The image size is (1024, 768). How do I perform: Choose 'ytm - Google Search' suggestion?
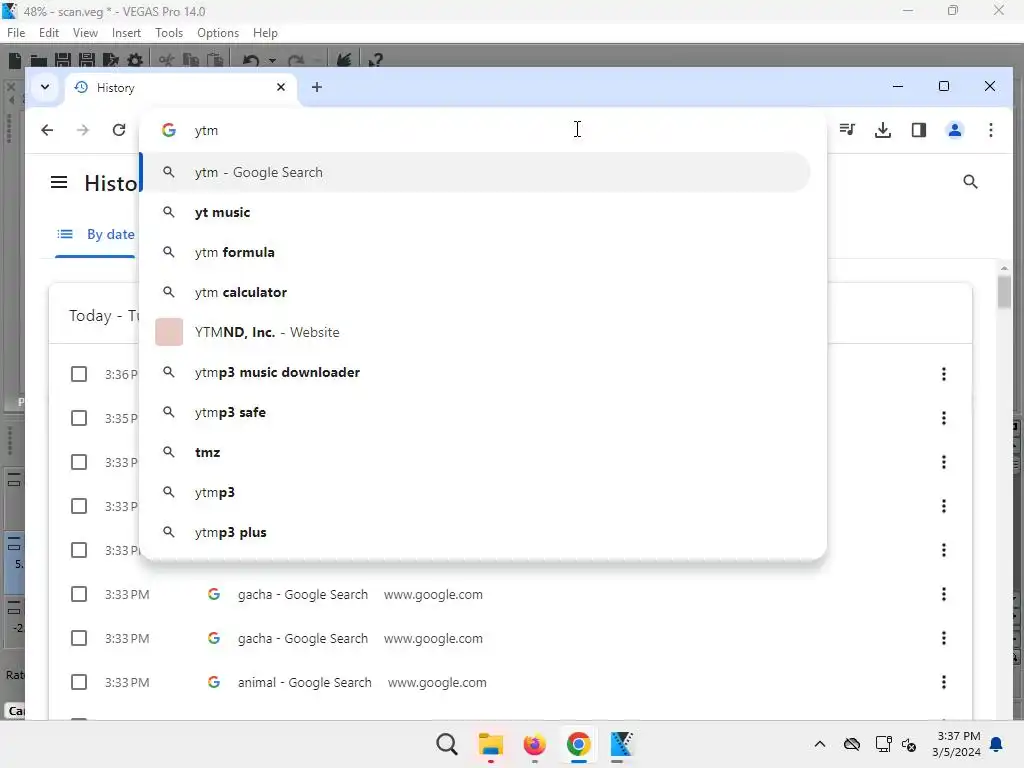click(475, 172)
